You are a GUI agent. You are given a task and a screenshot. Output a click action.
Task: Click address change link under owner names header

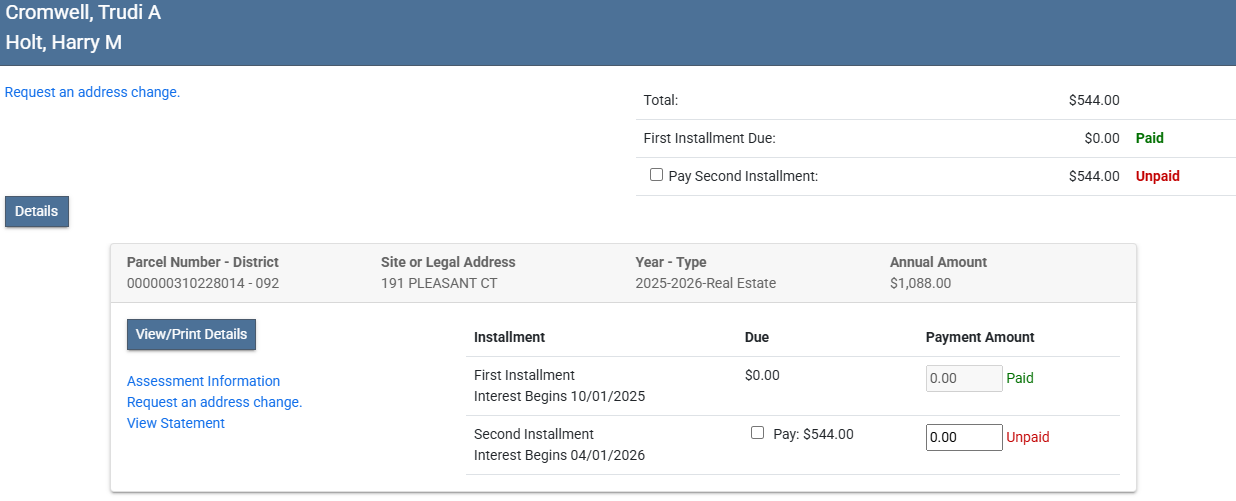pos(92,92)
